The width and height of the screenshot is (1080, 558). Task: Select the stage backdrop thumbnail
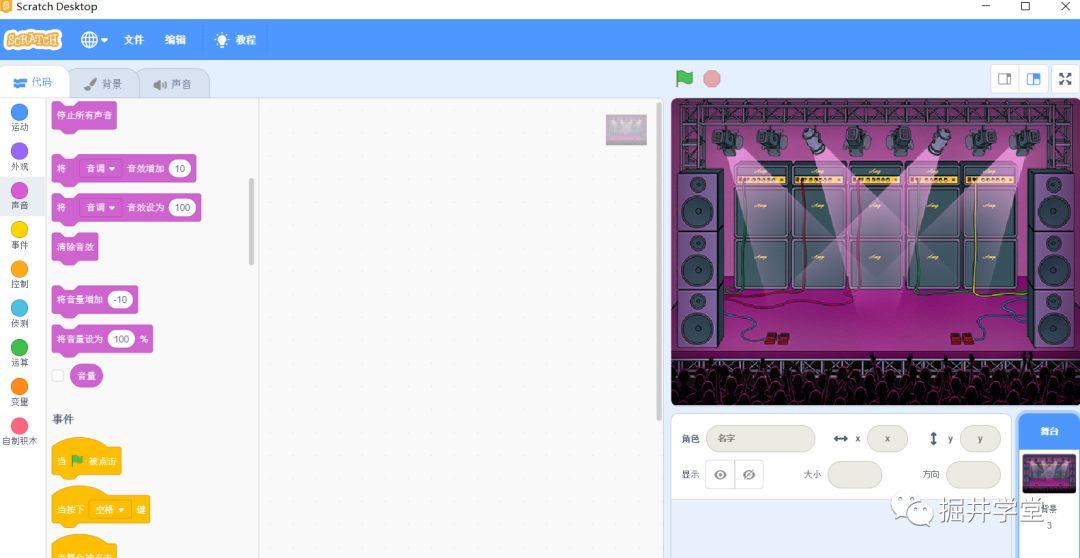1049,473
